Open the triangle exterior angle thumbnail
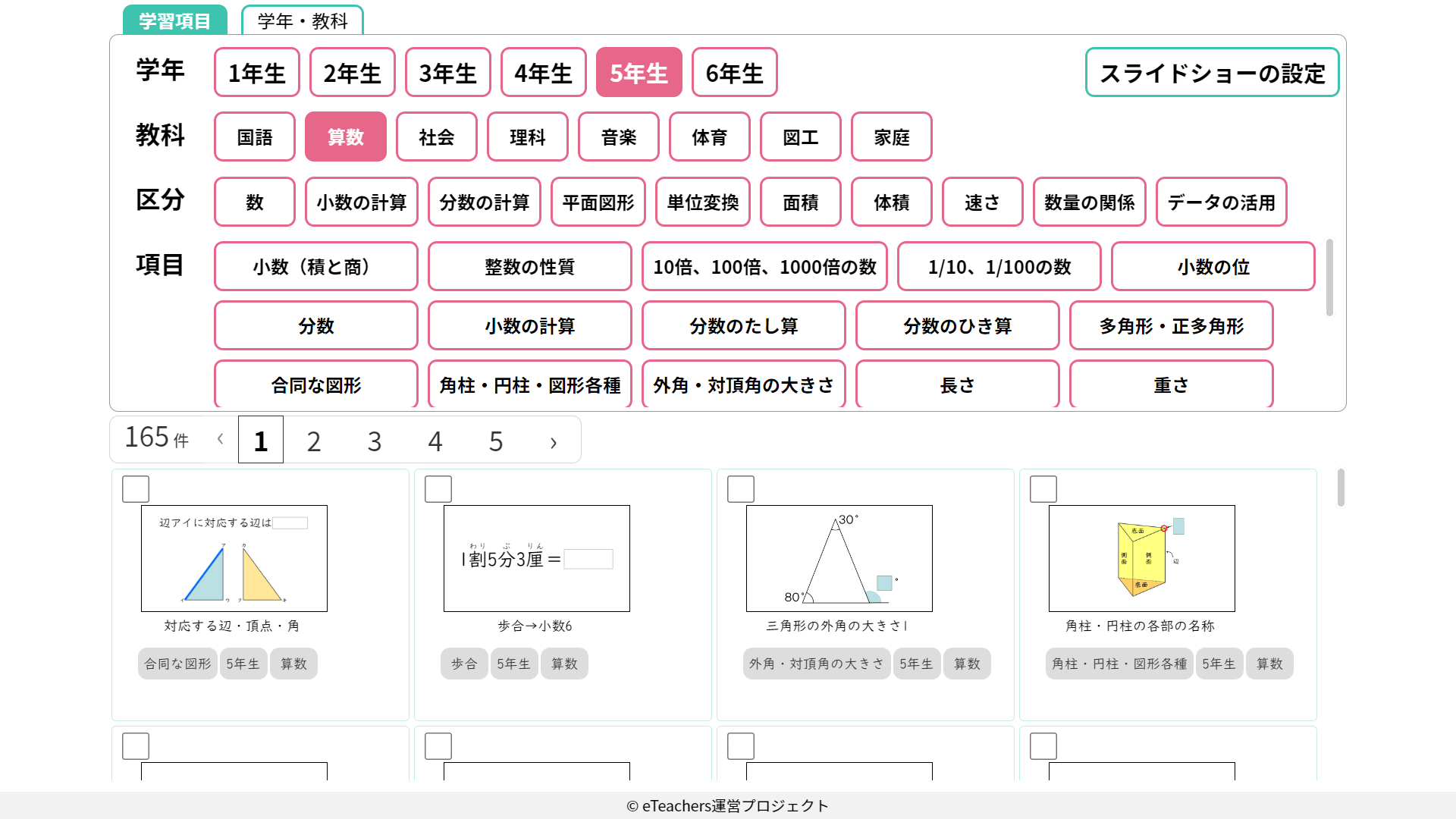 pos(839,558)
